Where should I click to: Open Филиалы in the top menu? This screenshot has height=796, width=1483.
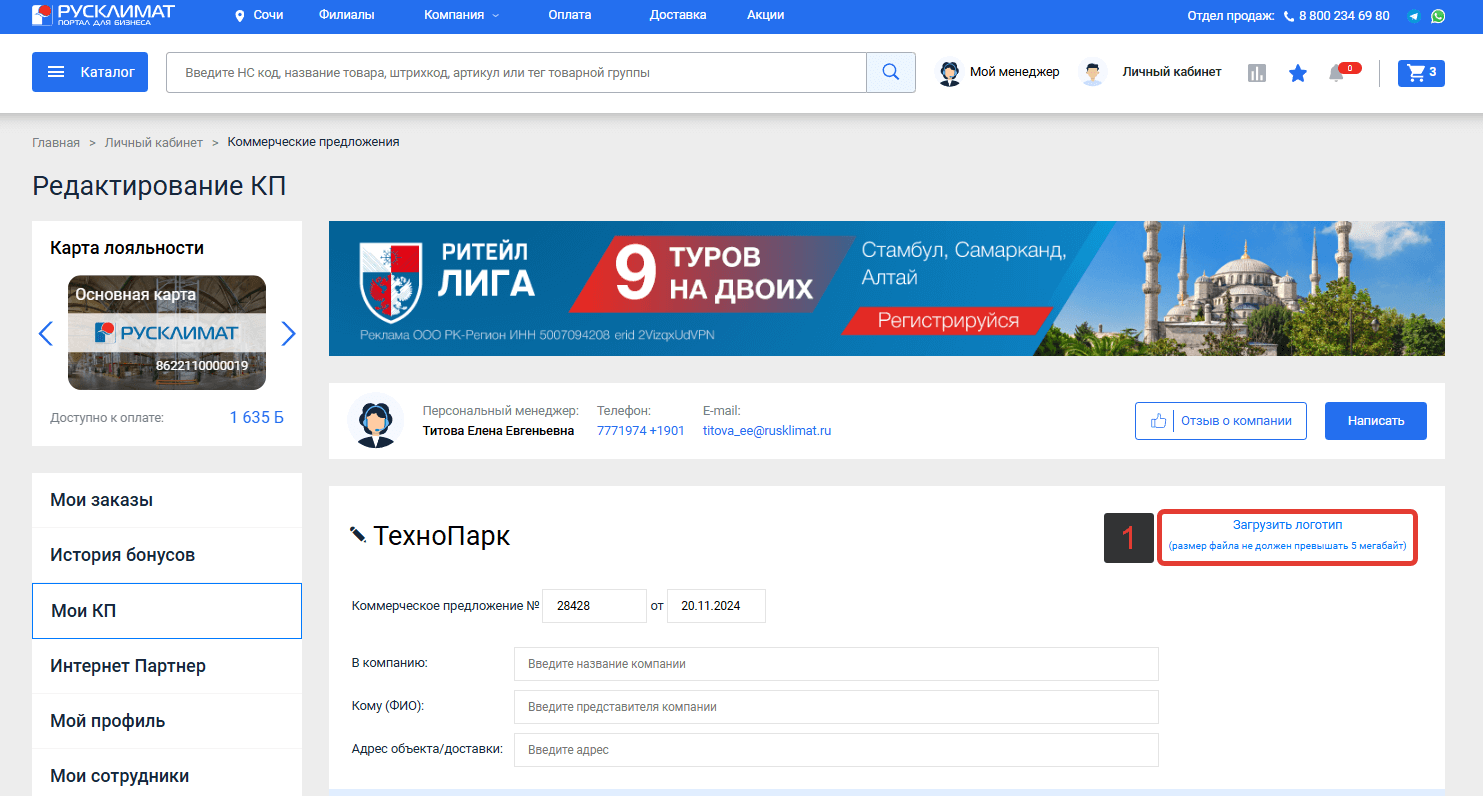click(x=346, y=15)
